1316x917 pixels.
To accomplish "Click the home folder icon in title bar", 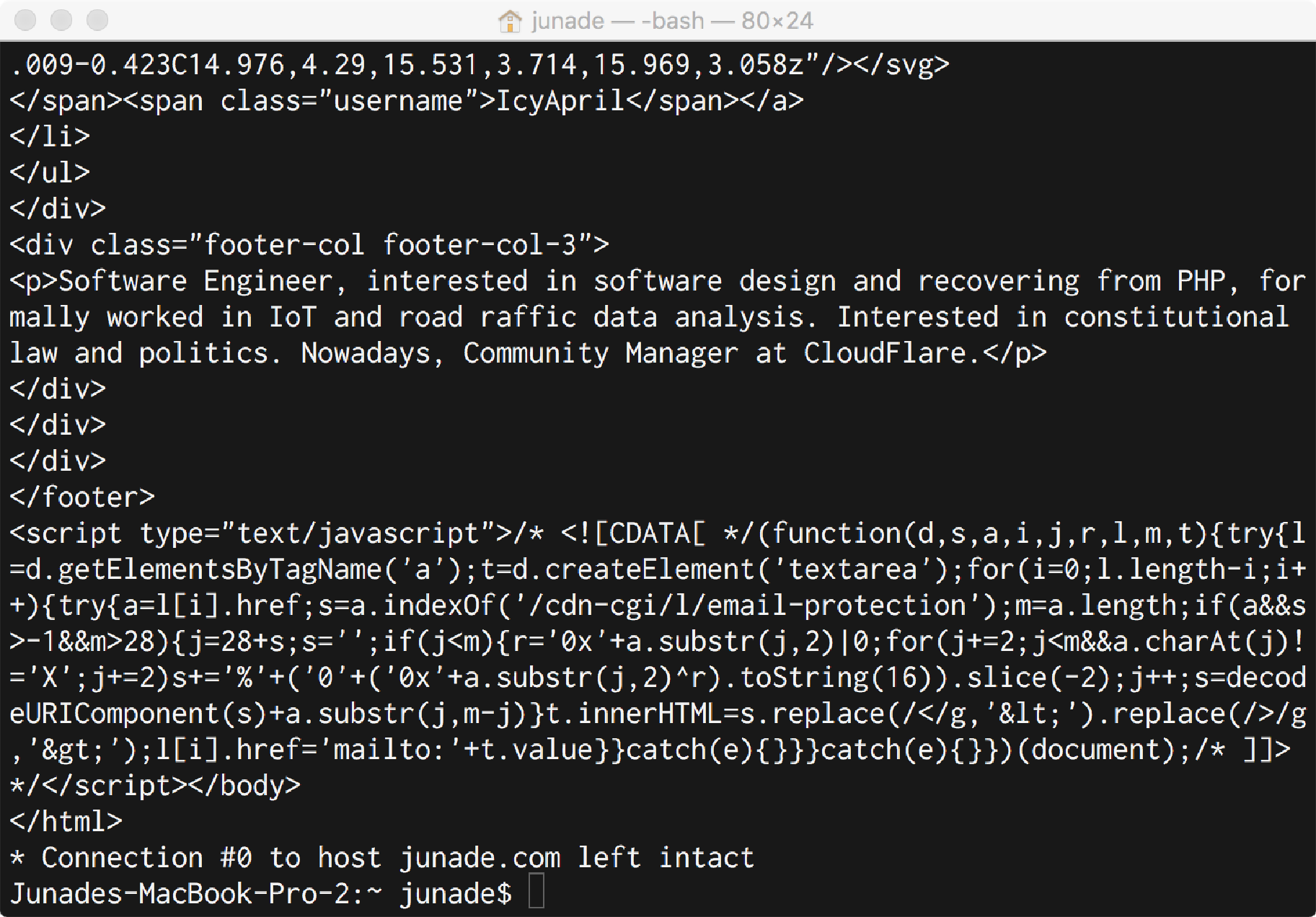I will pyautogui.click(x=510, y=21).
